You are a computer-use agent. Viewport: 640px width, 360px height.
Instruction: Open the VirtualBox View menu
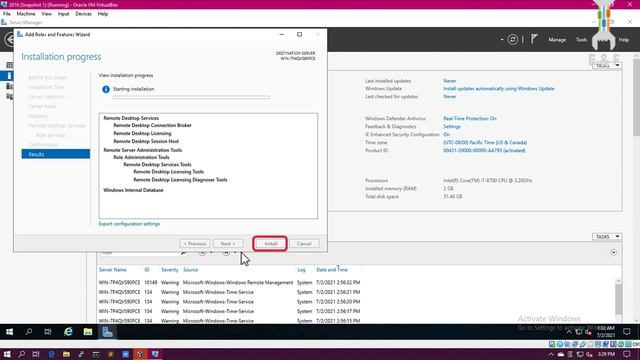coord(47,14)
